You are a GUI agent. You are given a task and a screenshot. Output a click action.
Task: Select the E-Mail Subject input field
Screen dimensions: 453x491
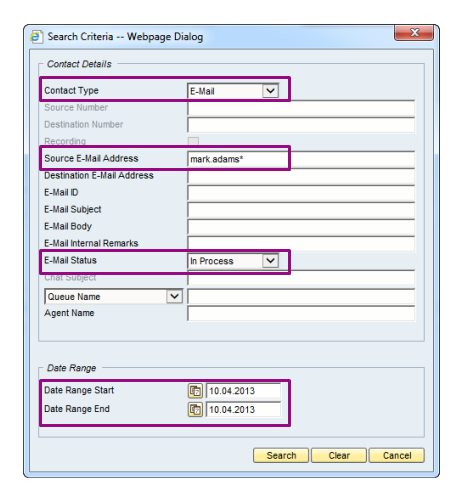301,210
